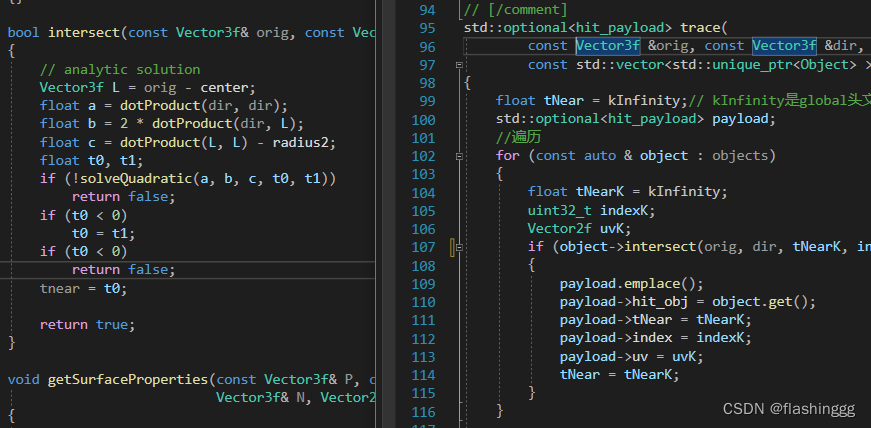Click line number 109
The image size is (871, 428).
[424, 284]
